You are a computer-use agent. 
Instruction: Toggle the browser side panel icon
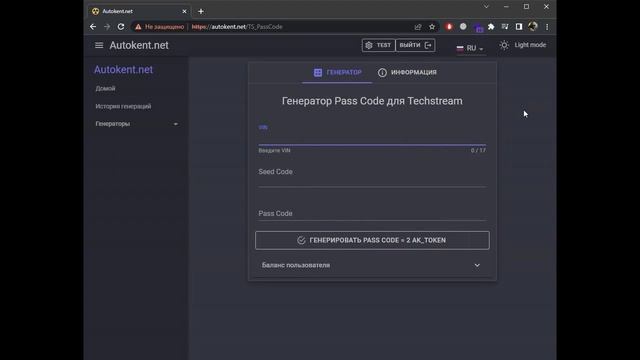(519, 27)
